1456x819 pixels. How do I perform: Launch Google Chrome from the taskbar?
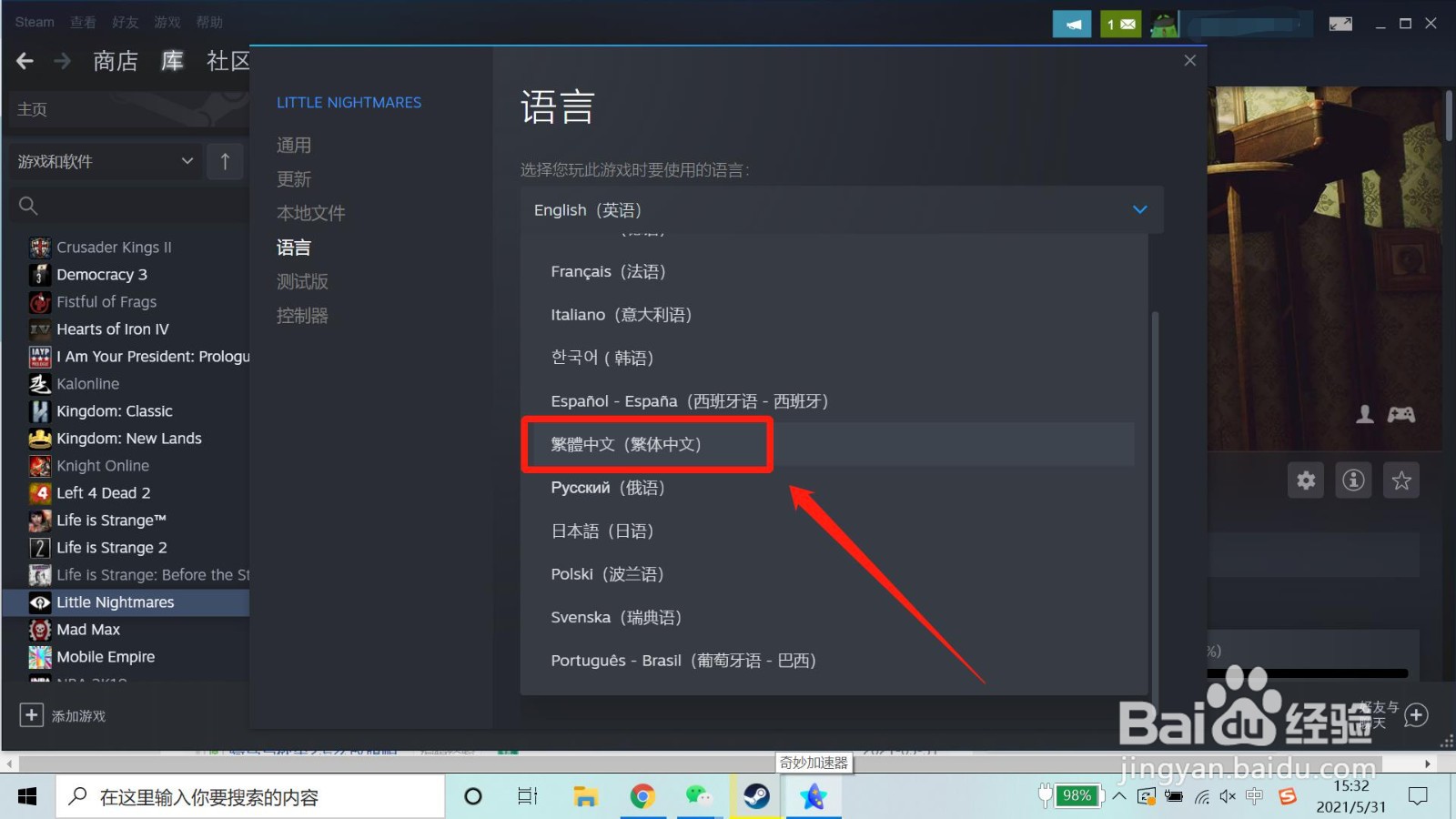642,797
